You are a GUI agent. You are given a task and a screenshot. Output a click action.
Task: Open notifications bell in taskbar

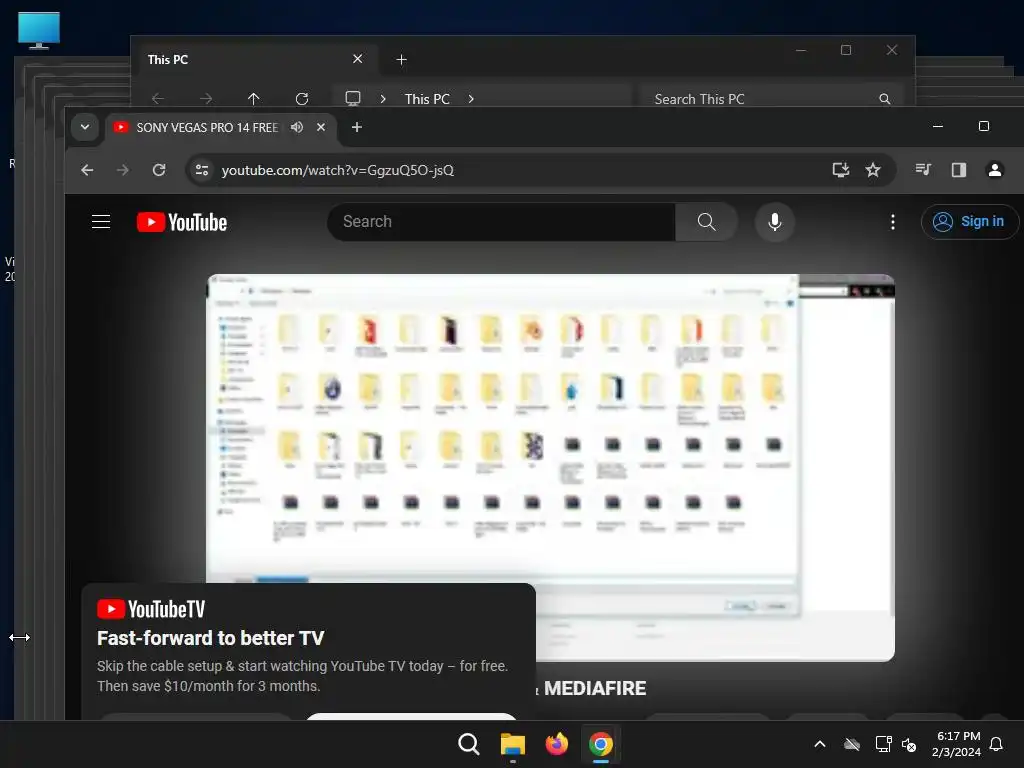tap(996, 744)
